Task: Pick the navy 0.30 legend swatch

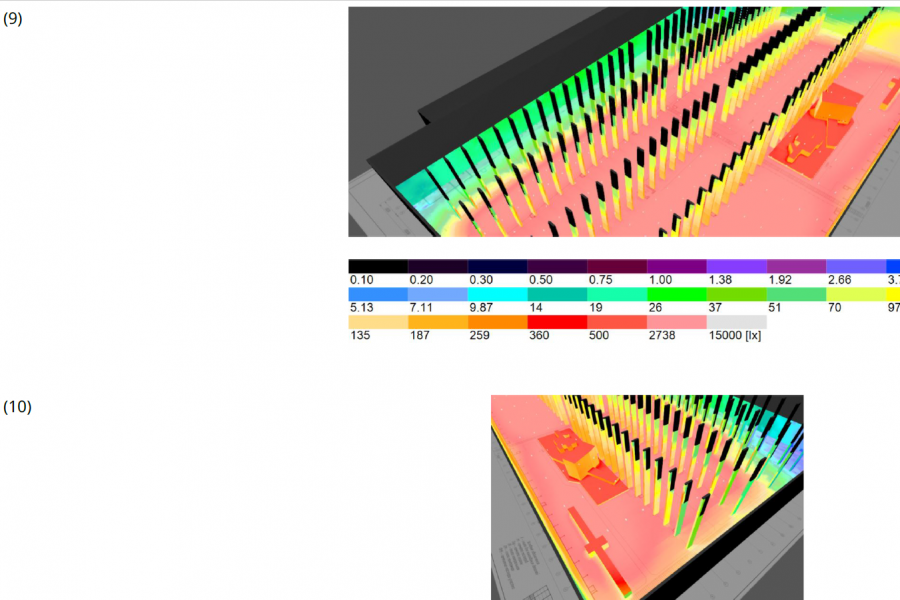Action: coord(498,266)
